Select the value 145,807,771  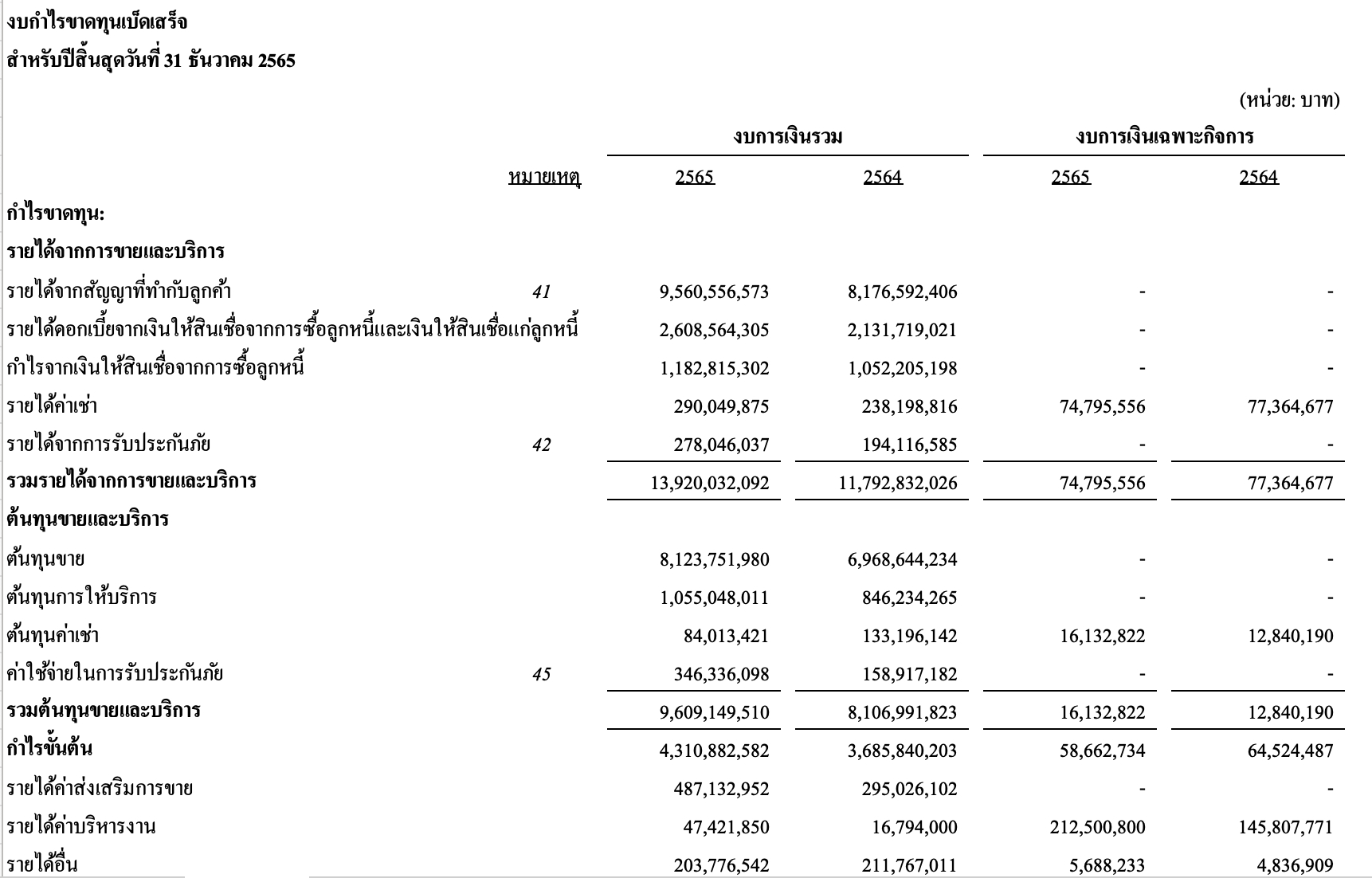[x=1286, y=828]
